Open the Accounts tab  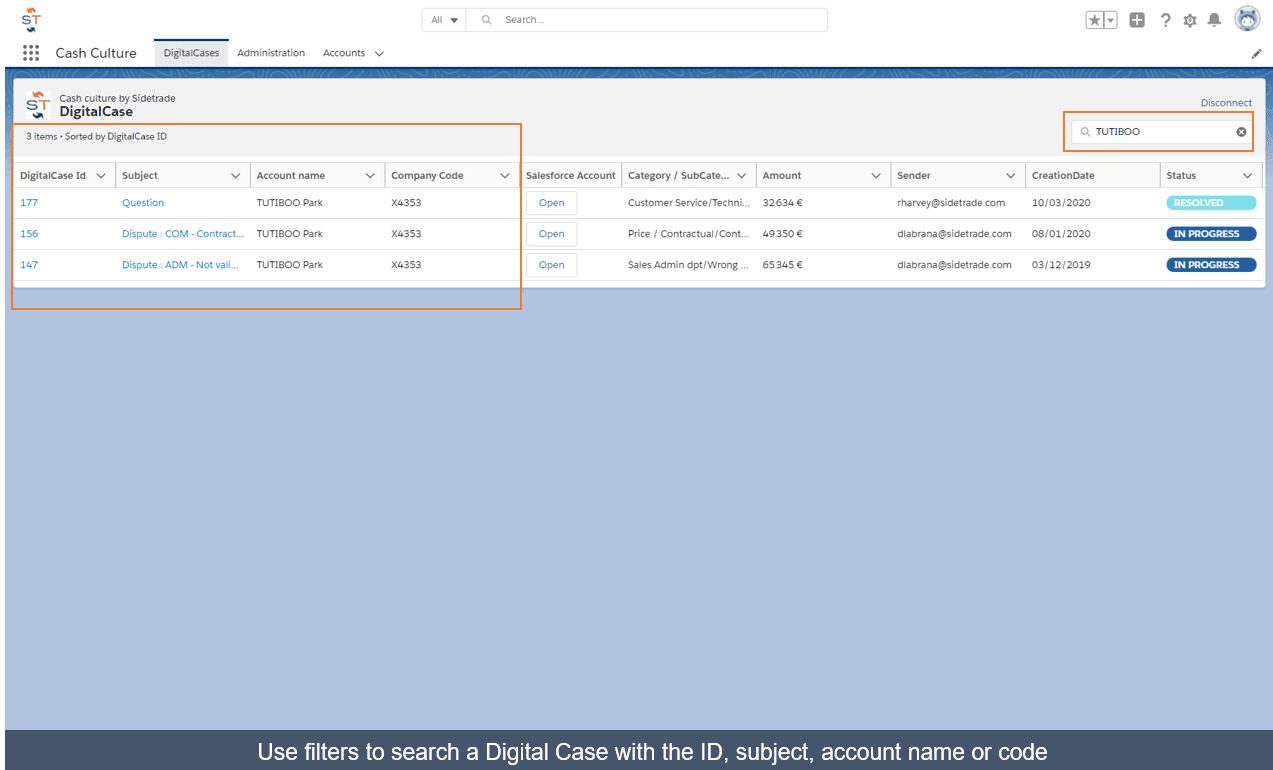pos(344,53)
